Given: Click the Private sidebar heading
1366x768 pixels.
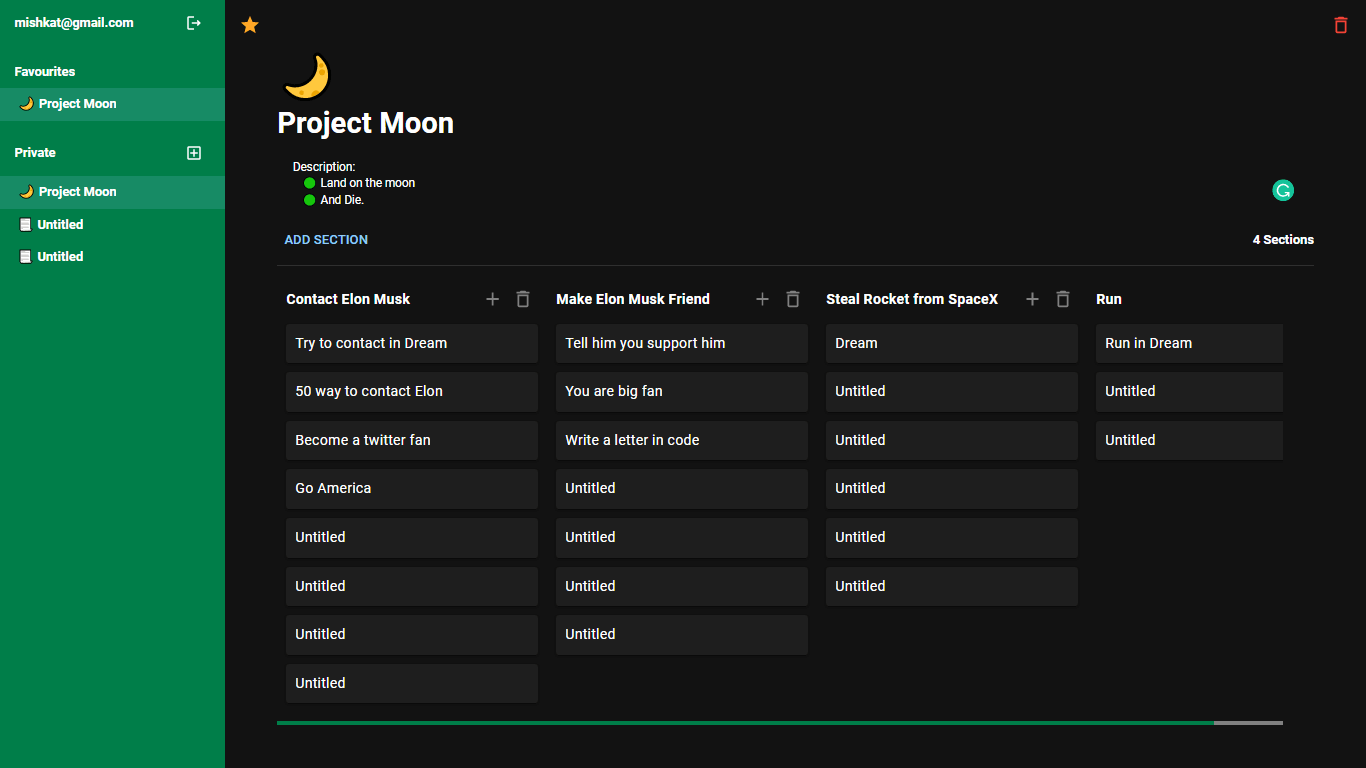Looking at the screenshot, I should (35, 153).
